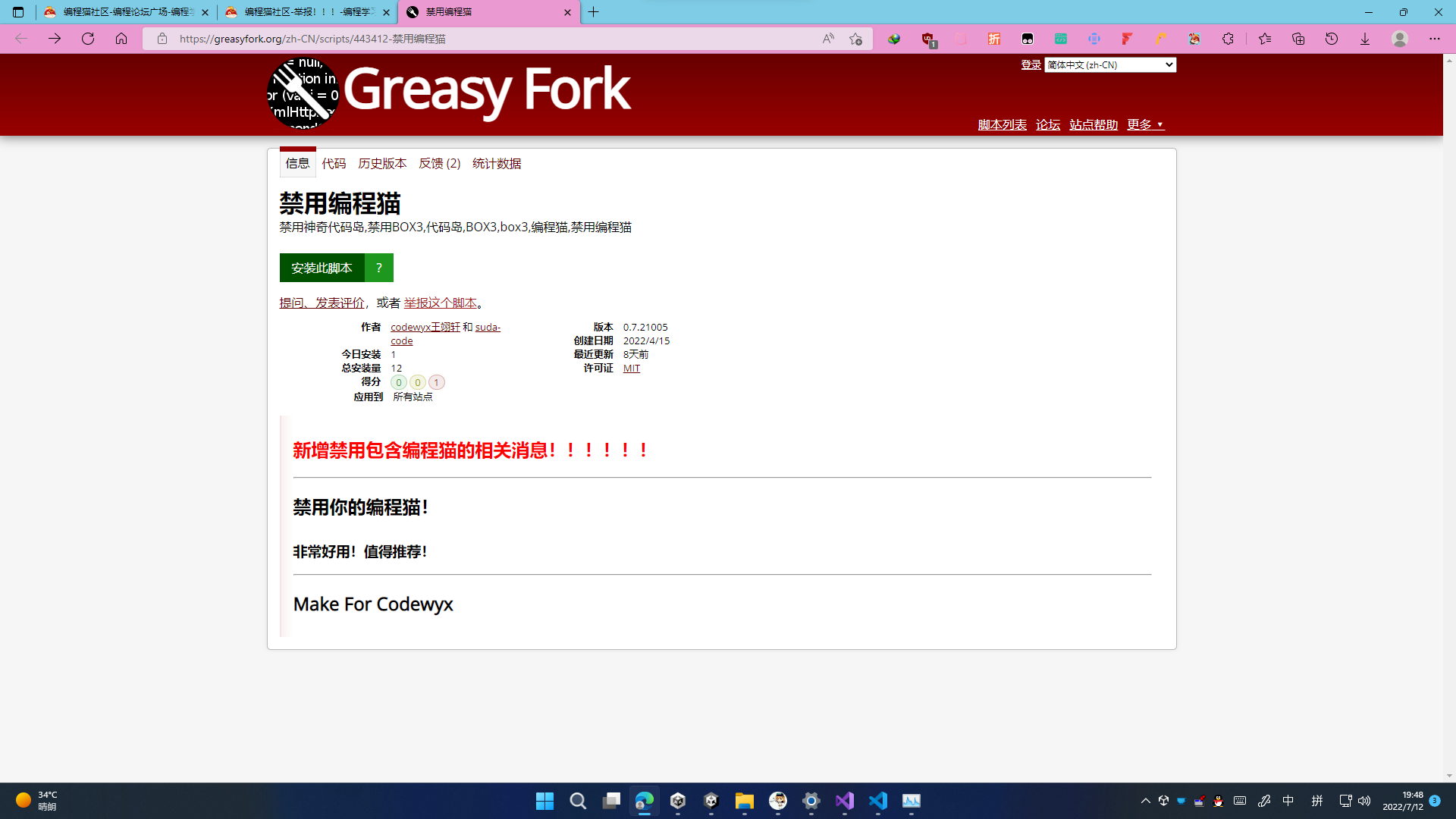Open browser settings and more menu
Image resolution: width=1456 pixels, height=819 pixels.
pyautogui.click(x=1435, y=39)
